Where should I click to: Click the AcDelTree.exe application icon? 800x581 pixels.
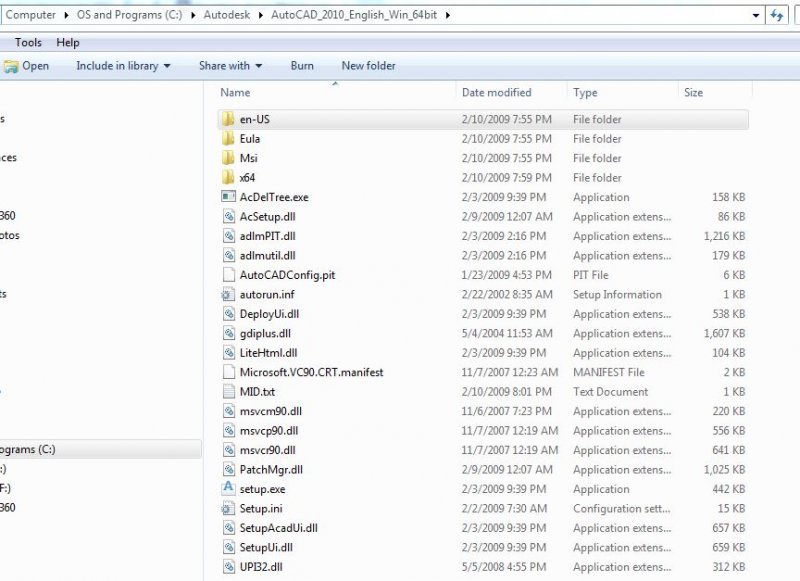point(228,197)
